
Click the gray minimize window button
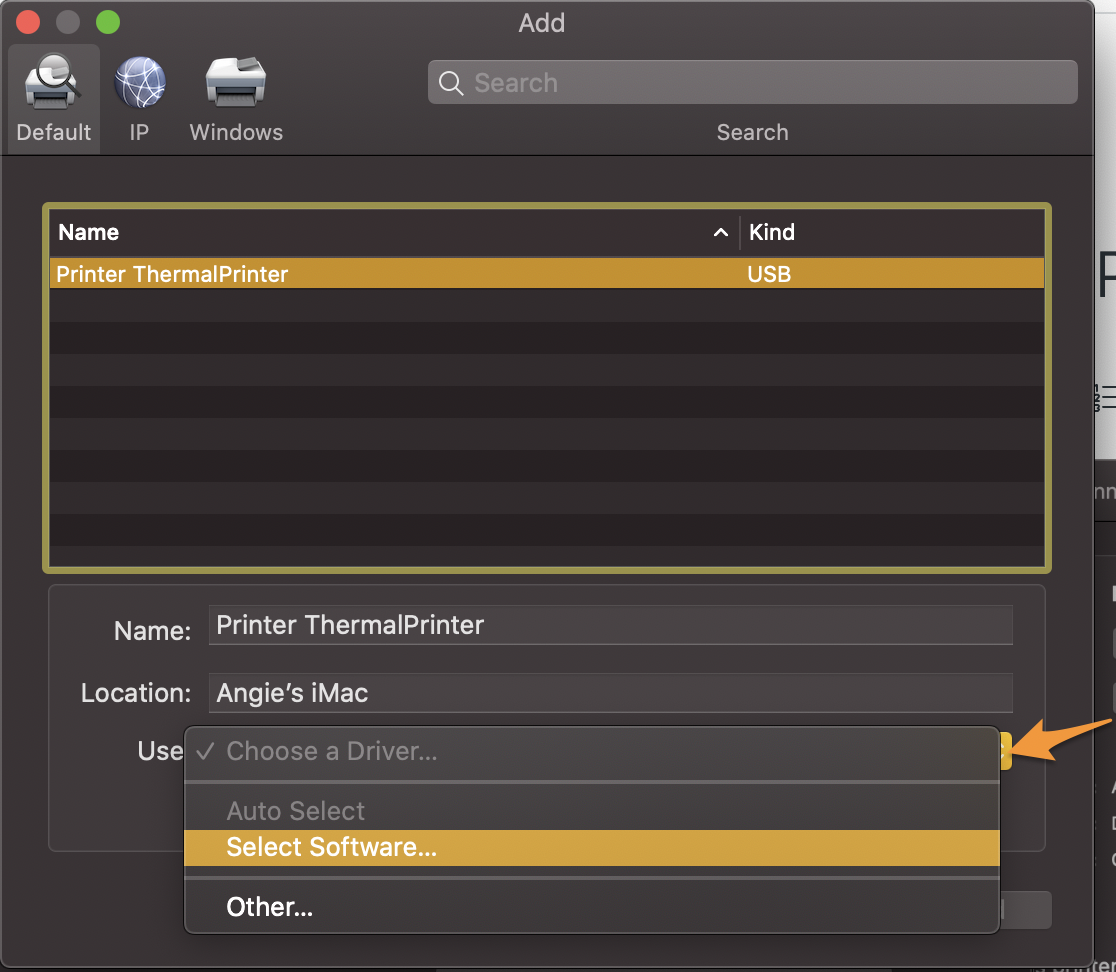pos(68,22)
